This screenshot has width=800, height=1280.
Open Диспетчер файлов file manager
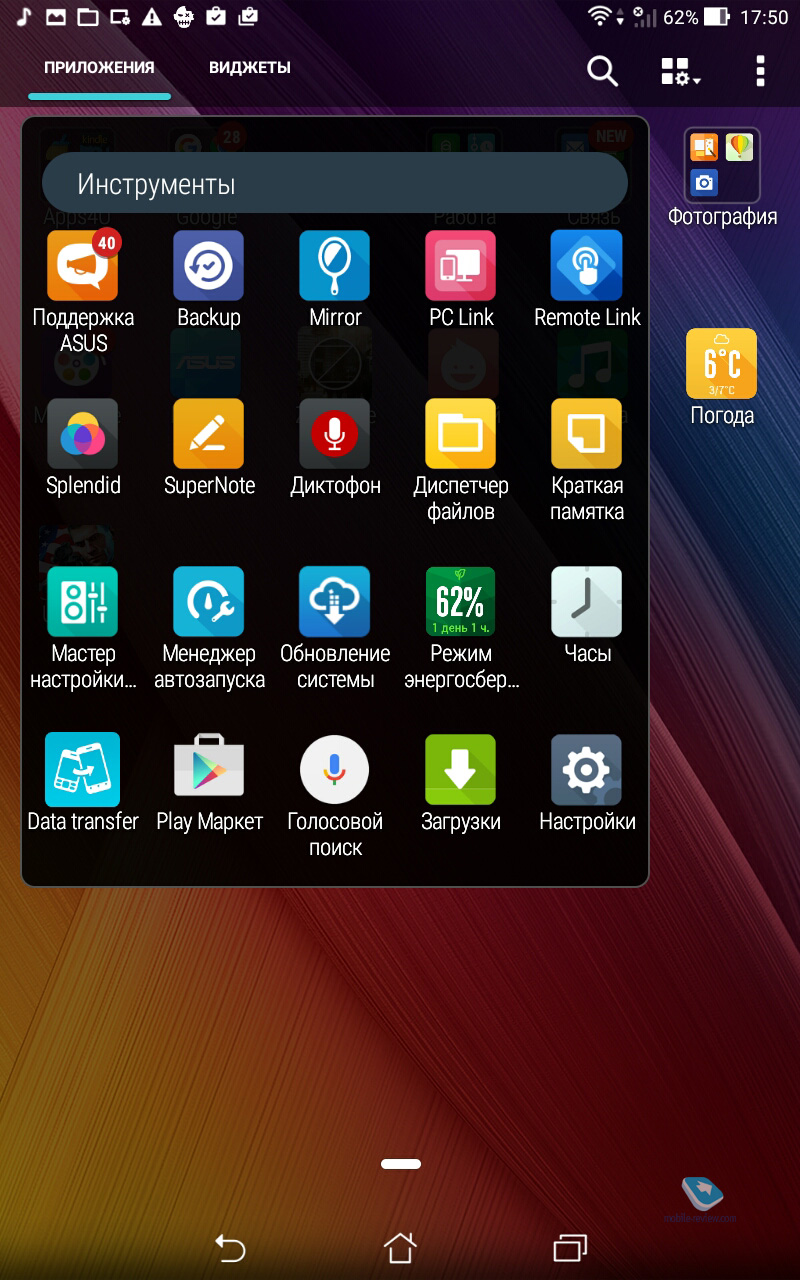click(x=461, y=434)
